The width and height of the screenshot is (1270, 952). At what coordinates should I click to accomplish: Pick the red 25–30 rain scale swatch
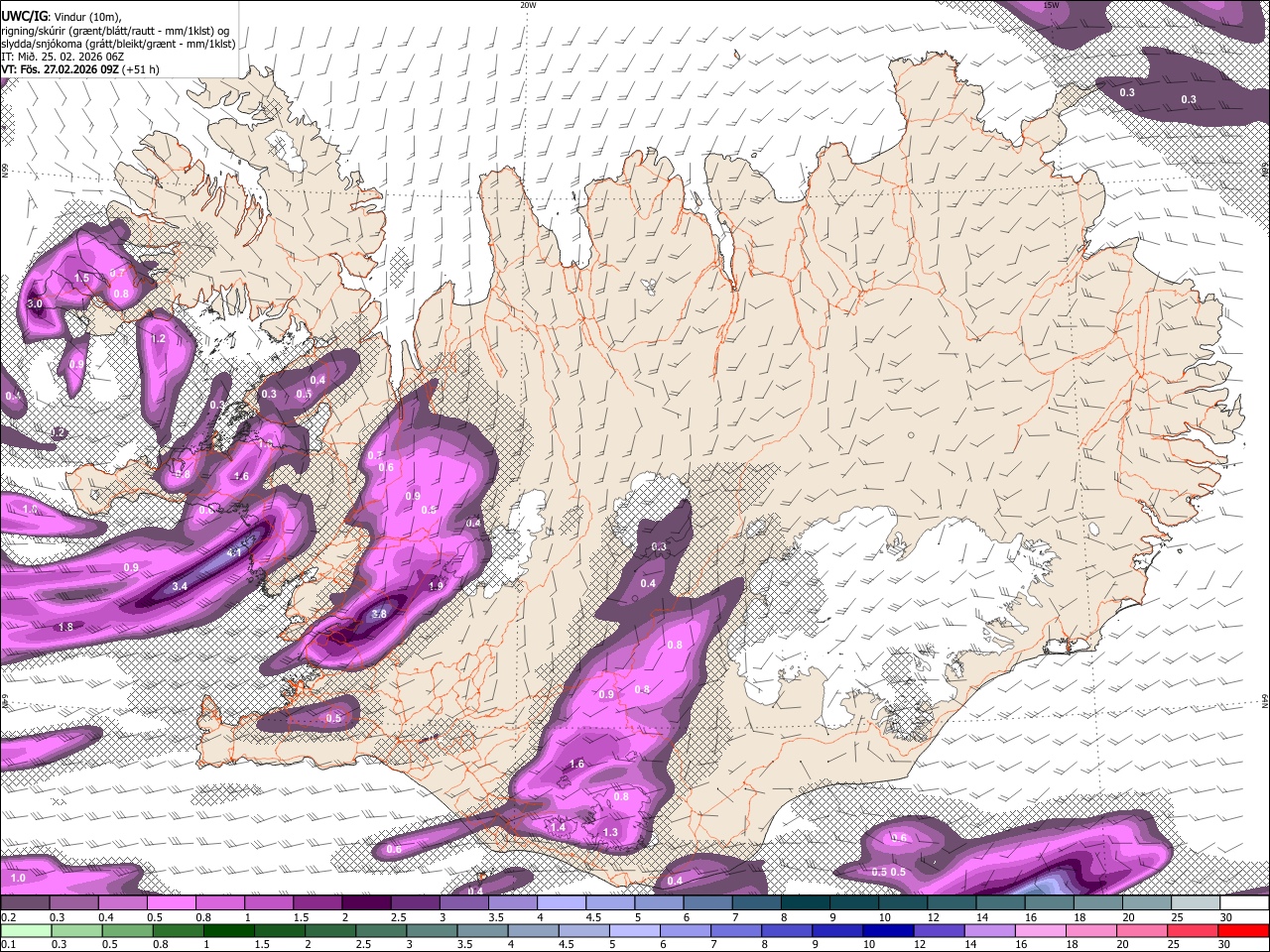[1191, 931]
